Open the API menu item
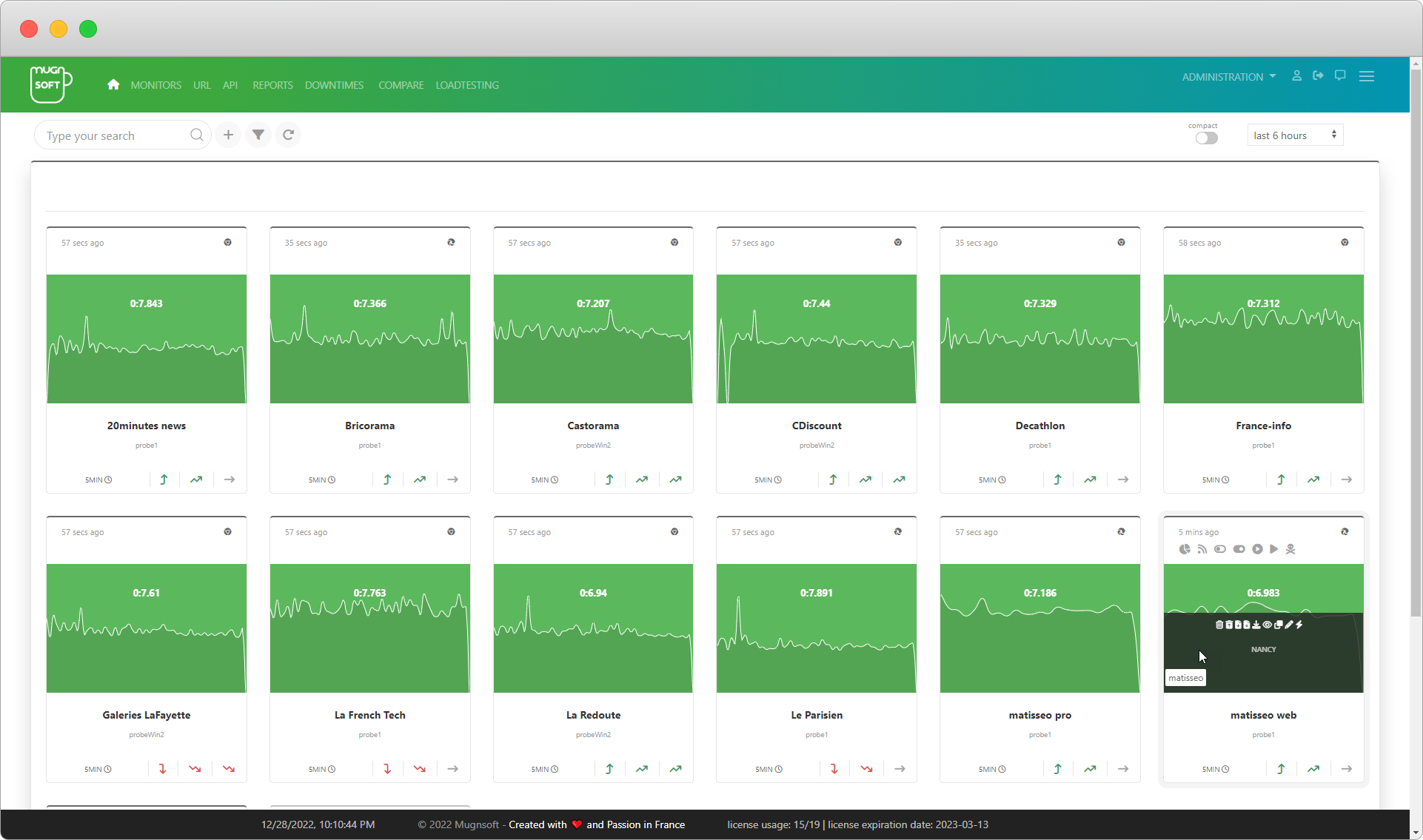 point(230,85)
